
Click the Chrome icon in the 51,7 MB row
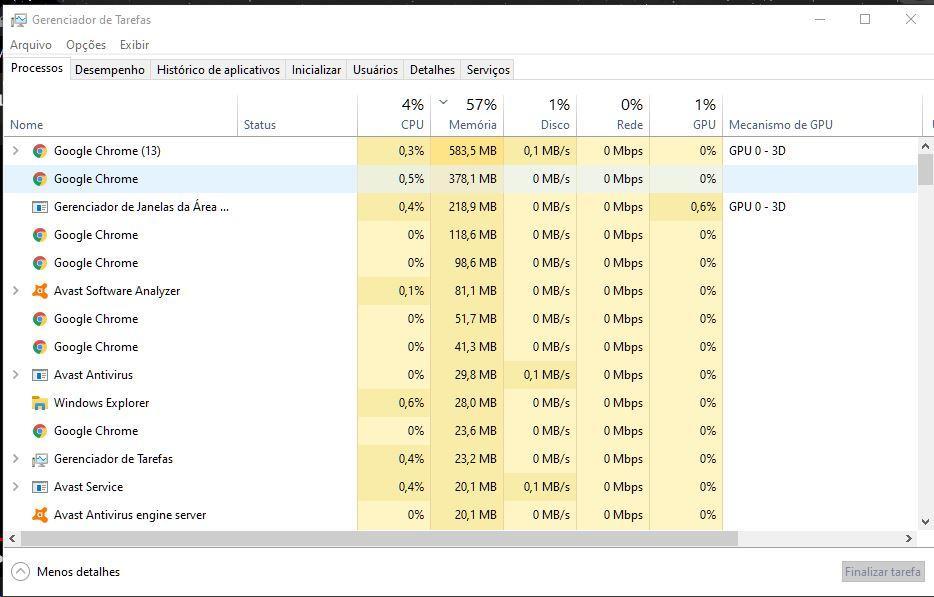click(40, 319)
